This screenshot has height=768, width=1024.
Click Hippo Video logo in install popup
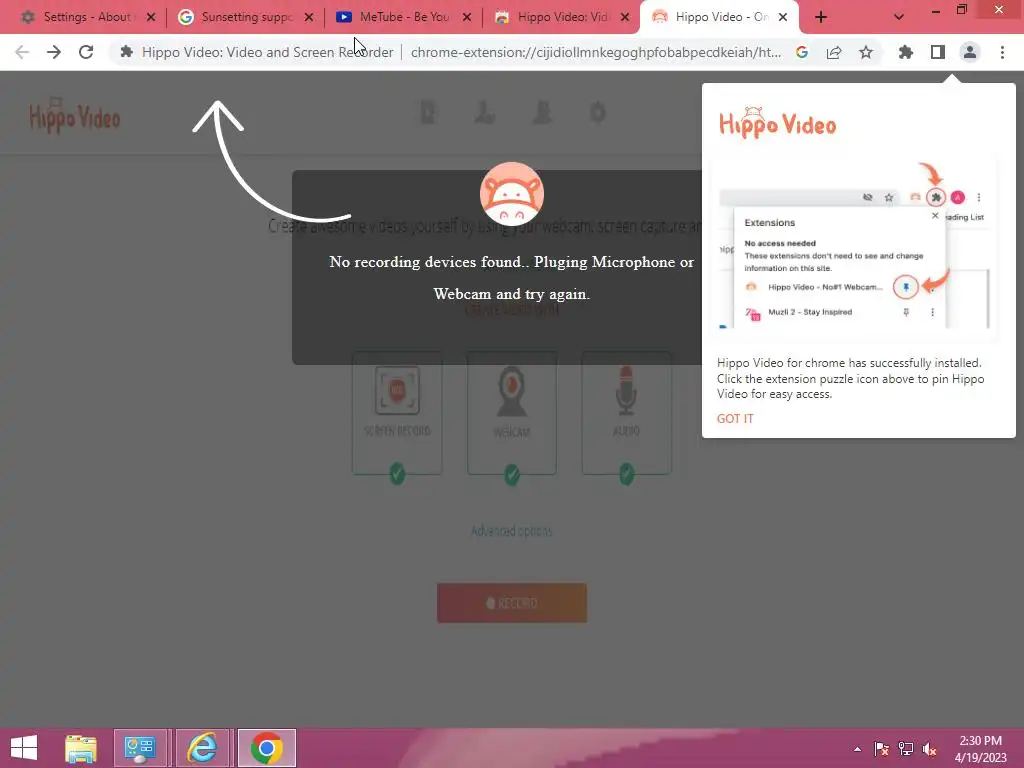tap(777, 122)
